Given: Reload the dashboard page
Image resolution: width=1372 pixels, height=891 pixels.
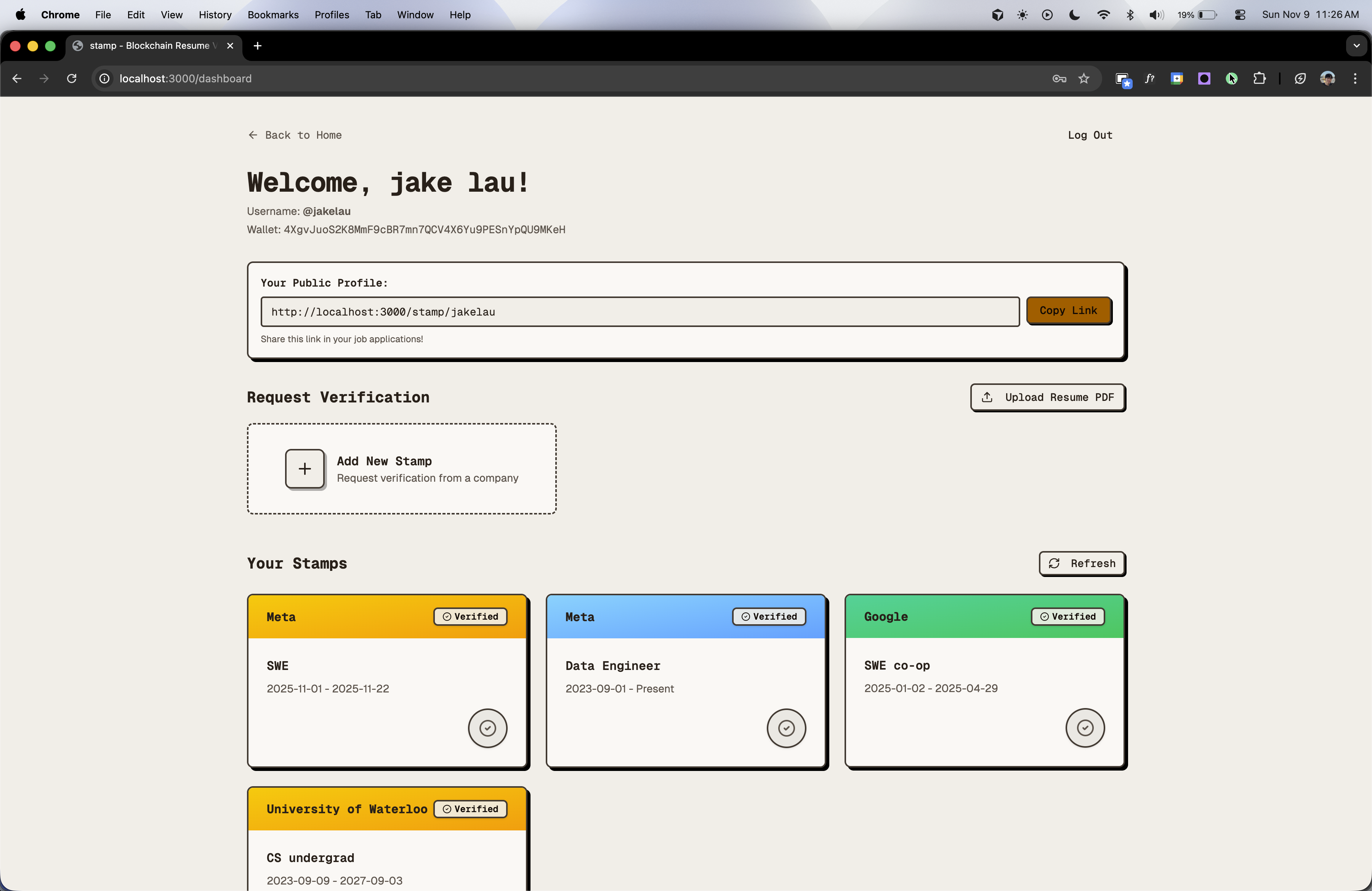Looking at the screenshot, I should click(x=72, y=79).
